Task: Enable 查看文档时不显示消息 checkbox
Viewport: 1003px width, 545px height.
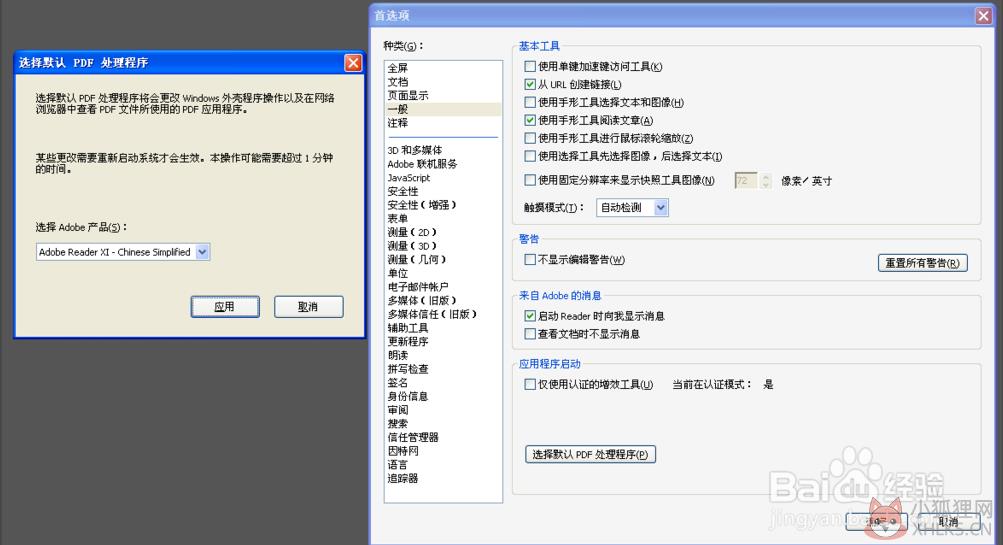Action: click(530, 333)
